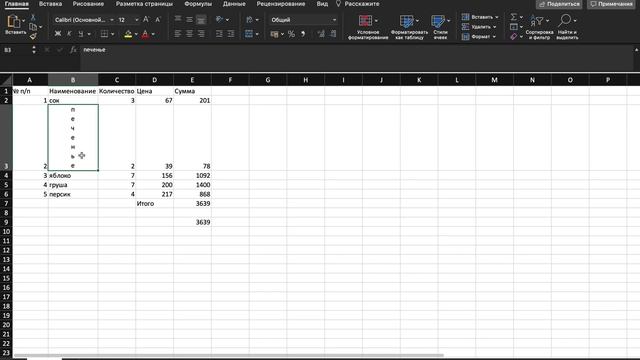Apply the percent style icon
Screen dimensions: 640x360
click(x=291, y=34)
